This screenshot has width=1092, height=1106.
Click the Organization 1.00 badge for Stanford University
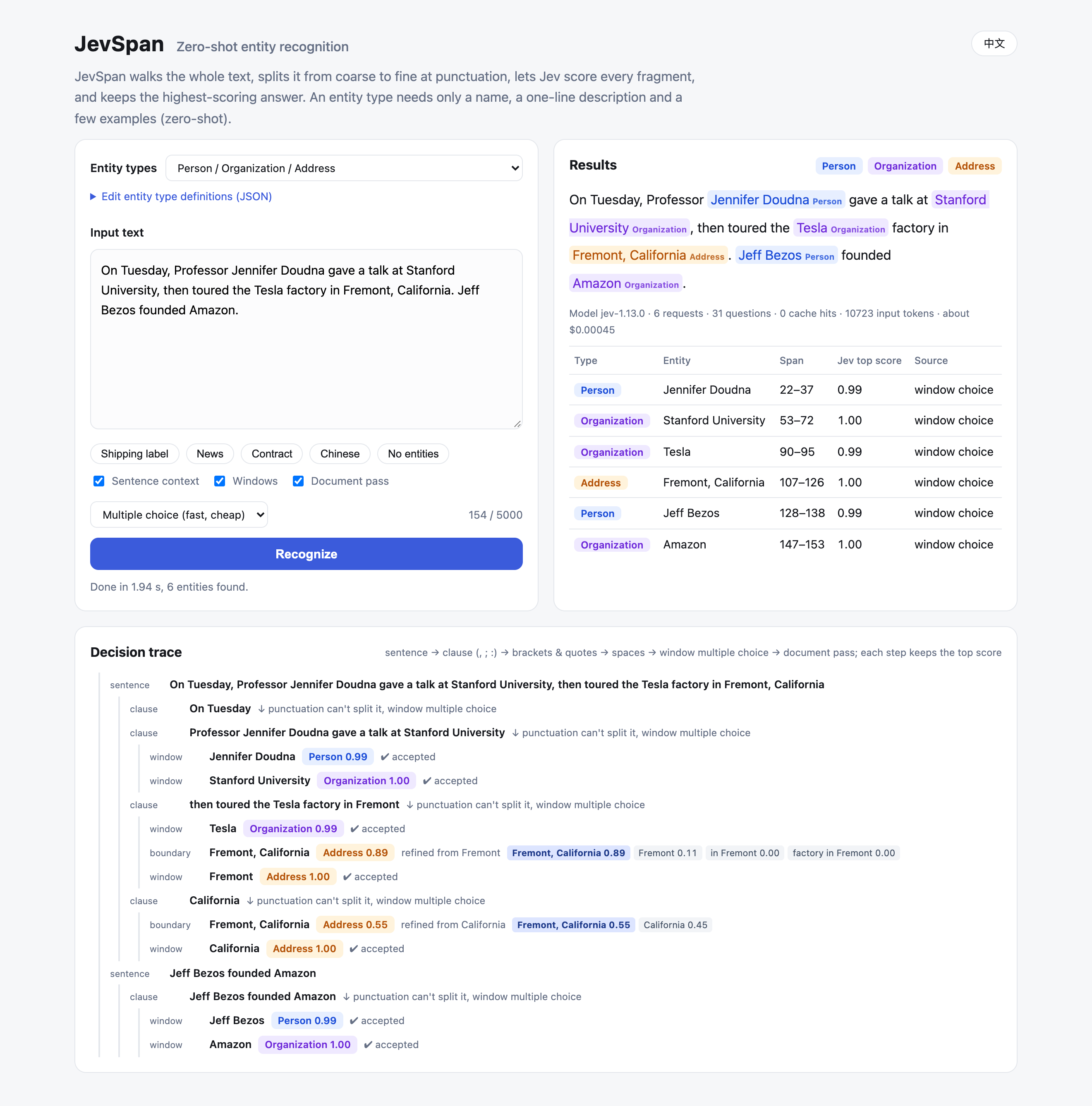pos(366,780)
